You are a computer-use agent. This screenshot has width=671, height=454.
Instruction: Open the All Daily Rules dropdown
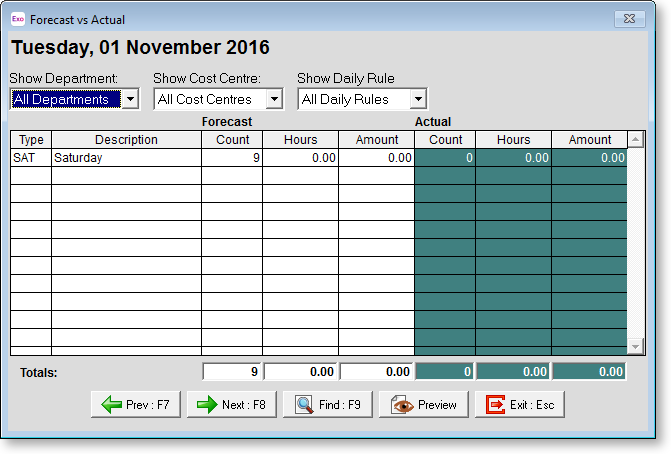(x=418, y=100)
